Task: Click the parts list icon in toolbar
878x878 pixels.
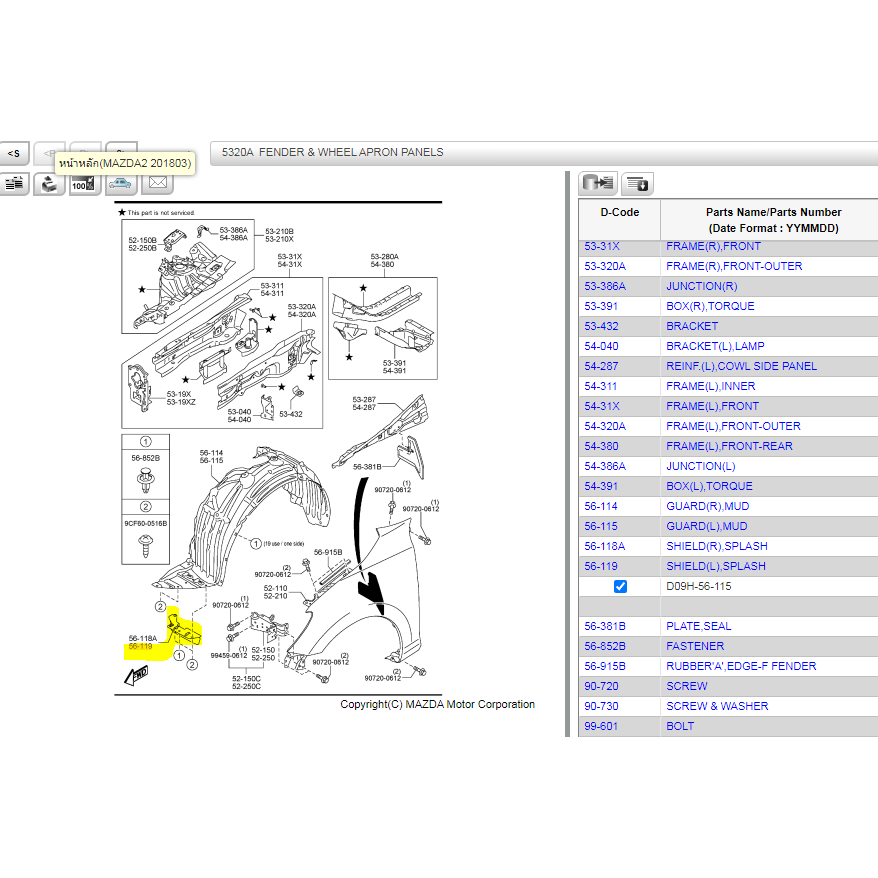Action: pyautogui.click(x=14, y=183)
